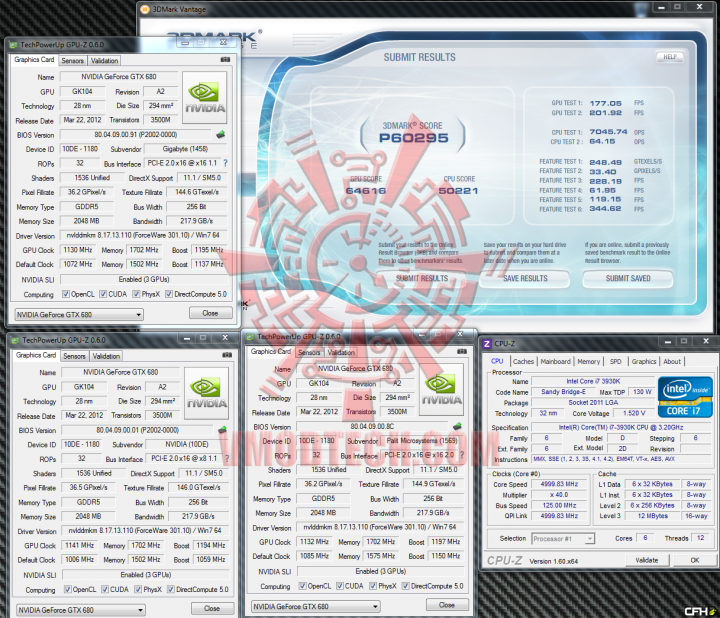Toggle OpenCL checkbox in bottom-left GPU-Z window

68,590
